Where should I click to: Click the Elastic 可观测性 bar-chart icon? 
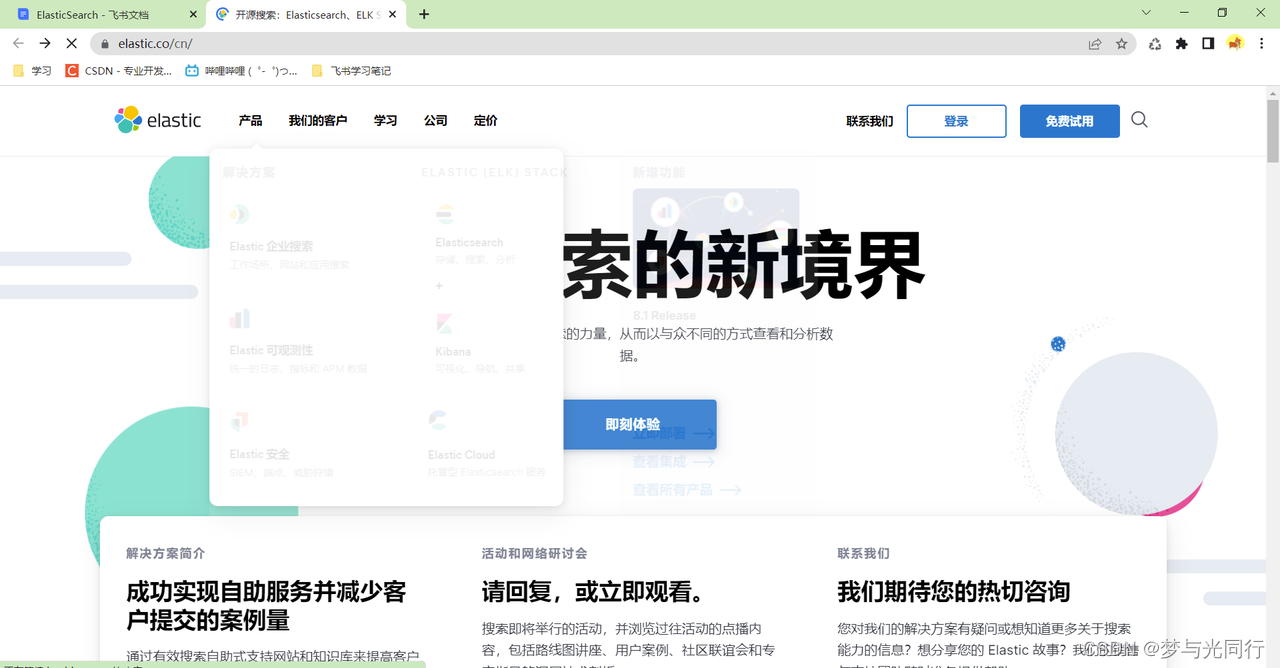tap(240, 318)
